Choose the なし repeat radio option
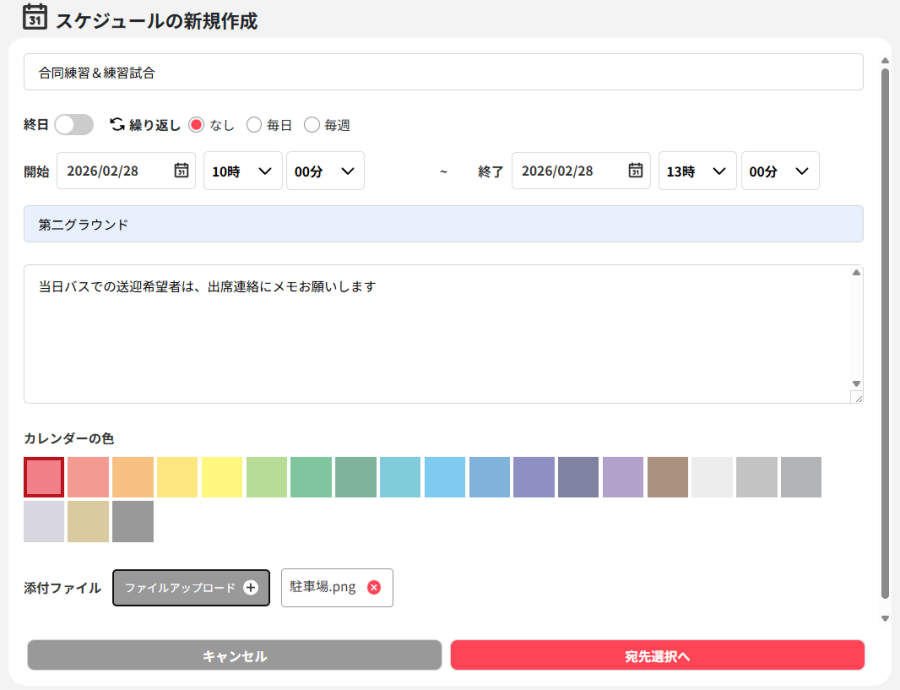 point(196,125)
